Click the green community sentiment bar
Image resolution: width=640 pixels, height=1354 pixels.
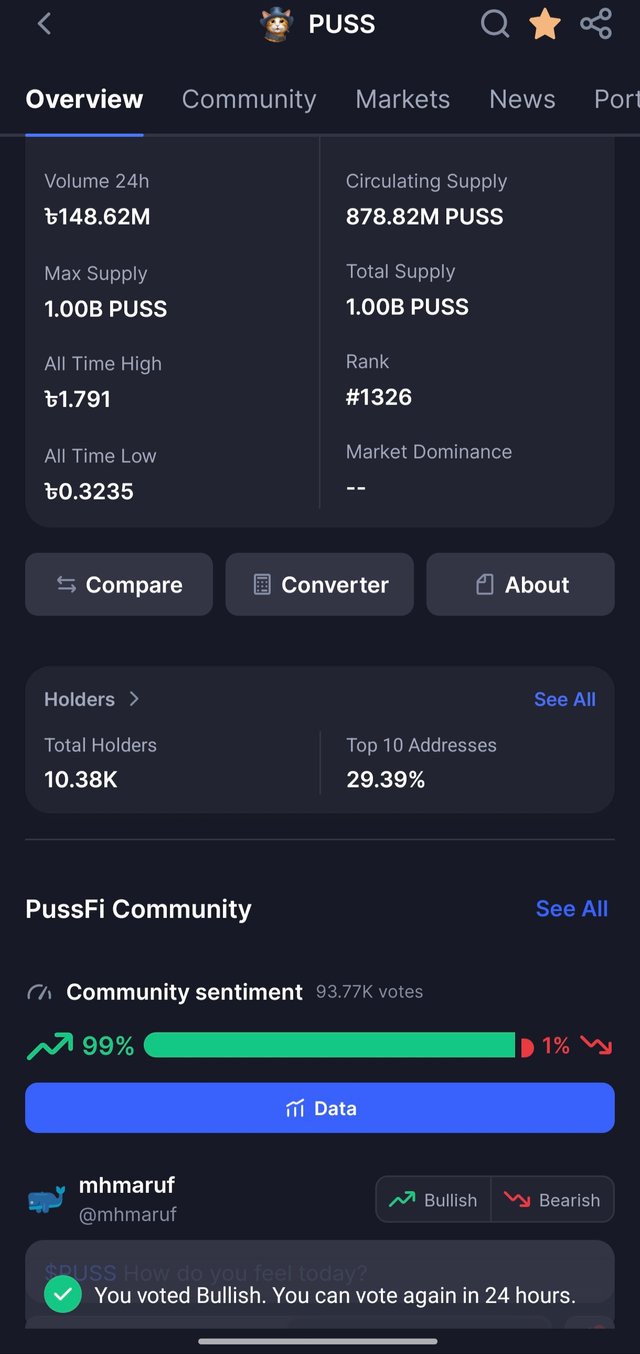[x=329, y=1046]
